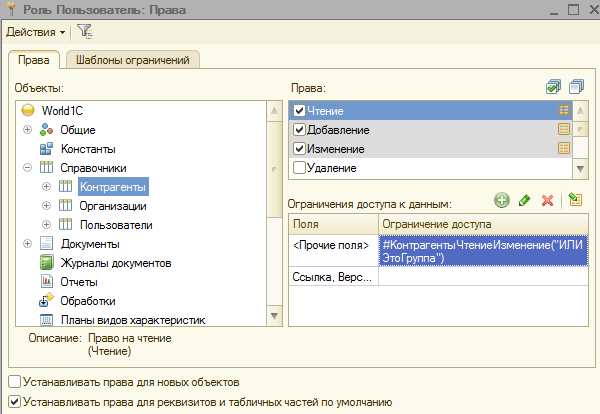Select Журналы документов in the tree
Viewport: 600px width, 414px height.
point(115,263)
